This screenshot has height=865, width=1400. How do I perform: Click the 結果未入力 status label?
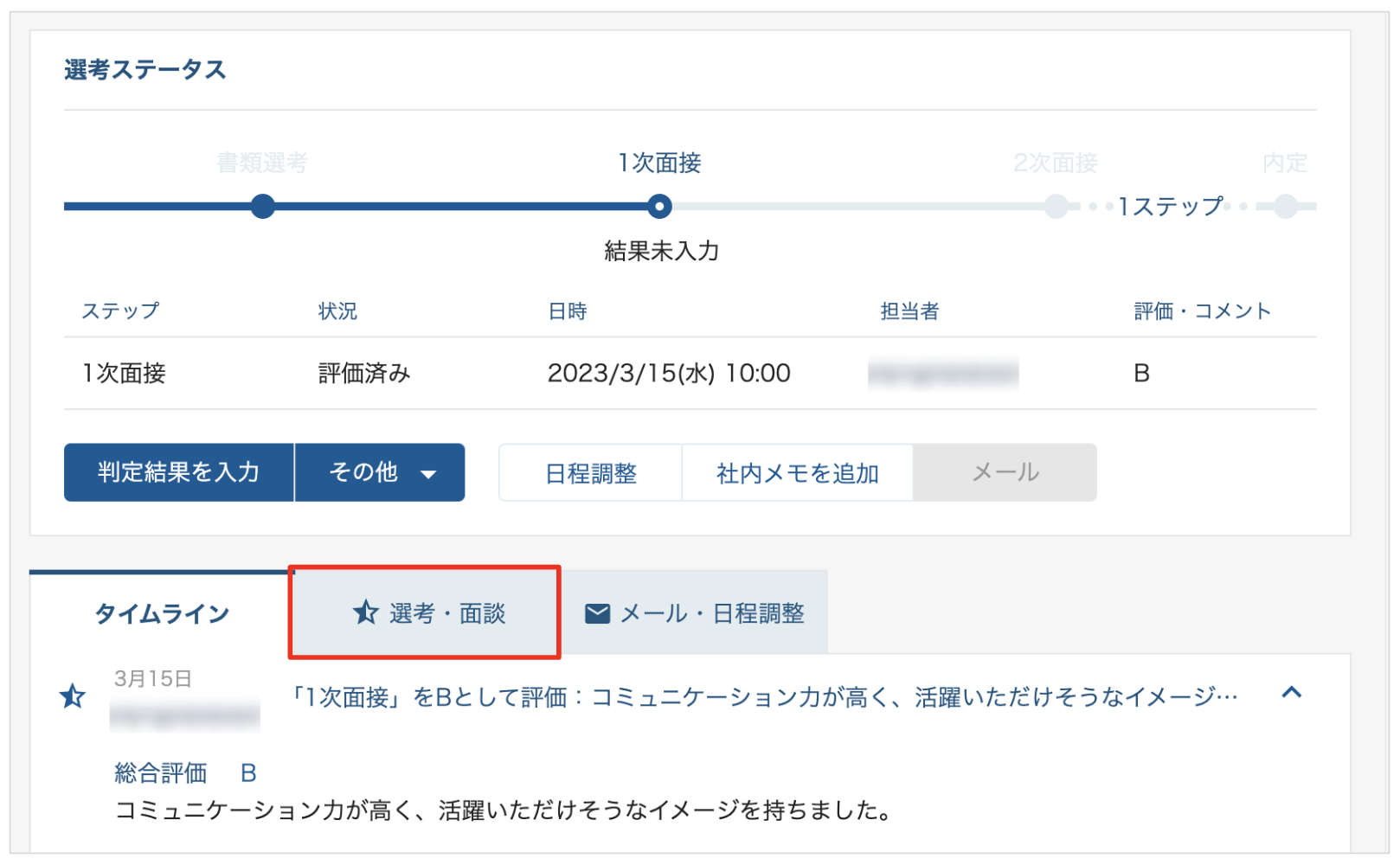coord(661,251)
